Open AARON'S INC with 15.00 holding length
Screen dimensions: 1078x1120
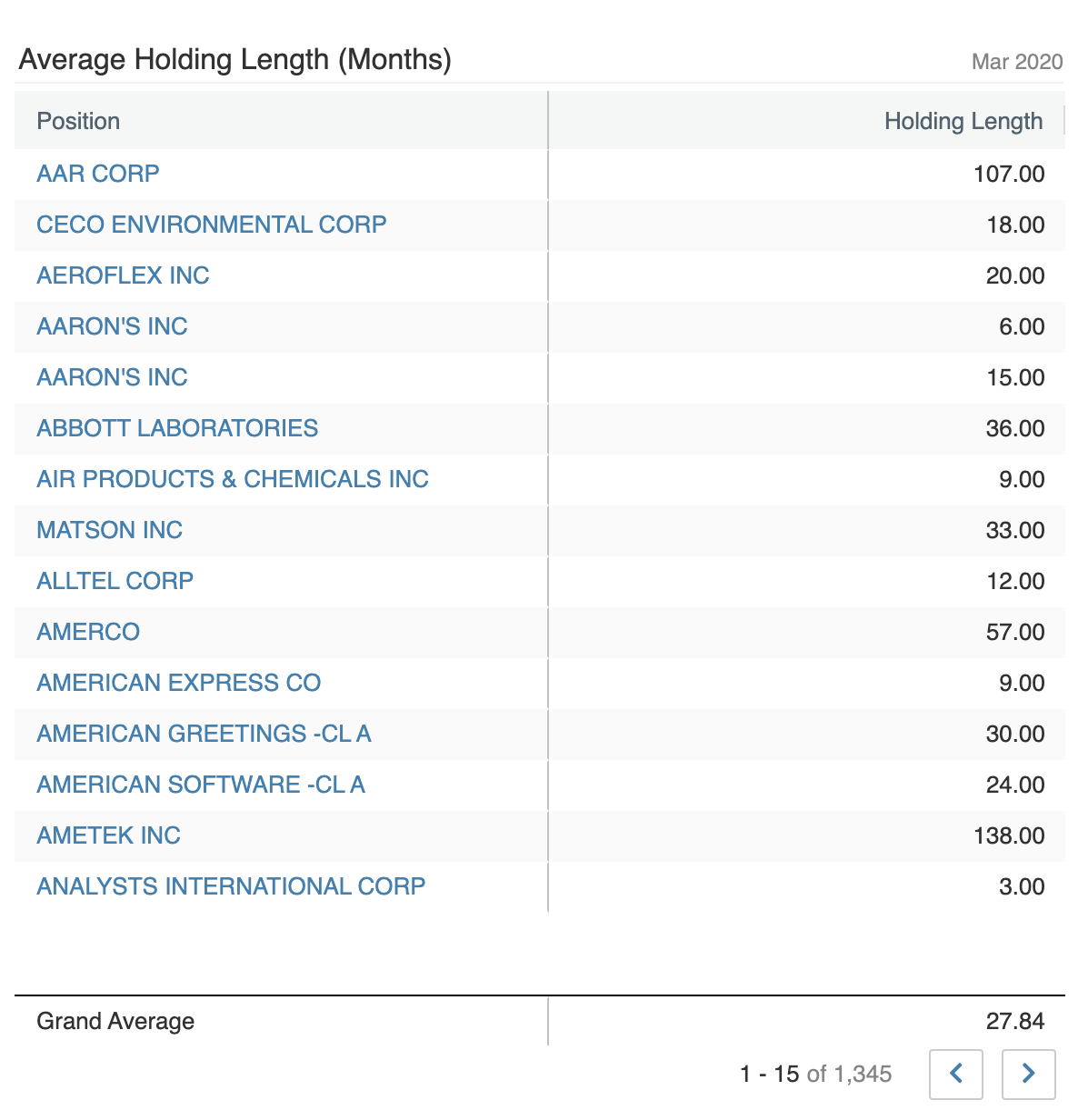[112, 377]
